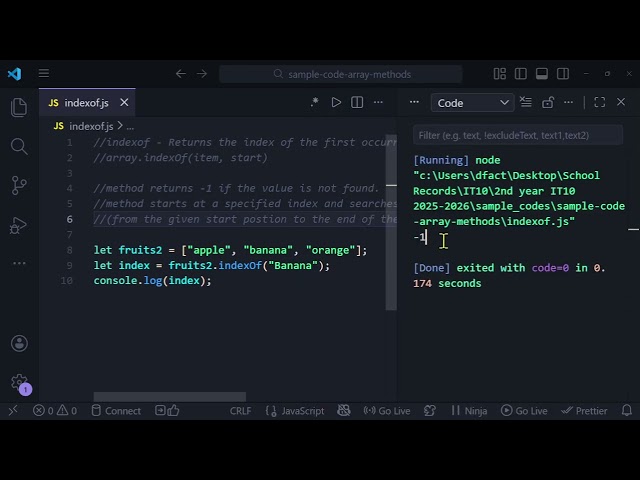
Task: Clear the output with the list icon
Action: [526, 102]
